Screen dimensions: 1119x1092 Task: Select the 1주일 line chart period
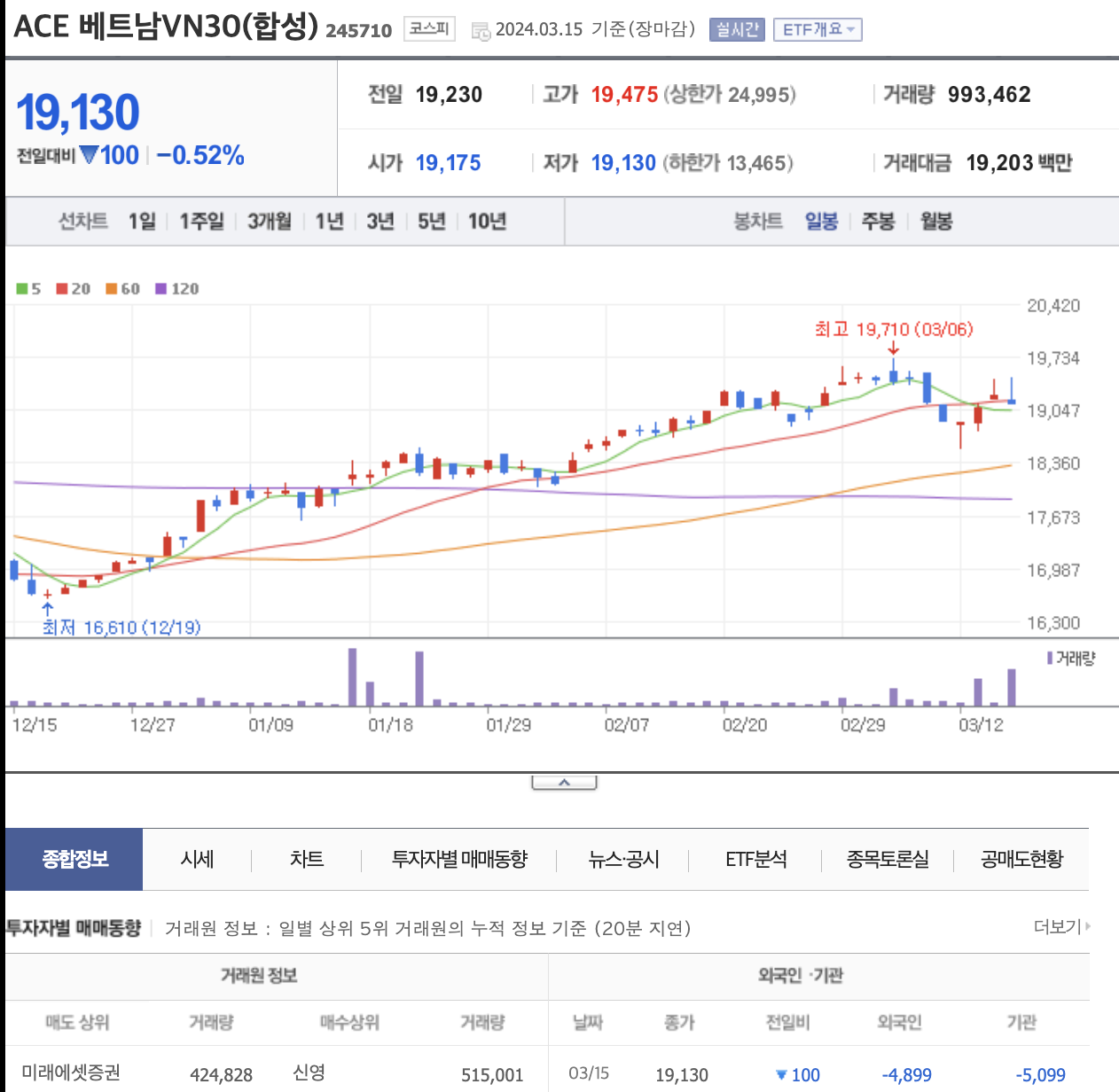(x=201, y=222)
